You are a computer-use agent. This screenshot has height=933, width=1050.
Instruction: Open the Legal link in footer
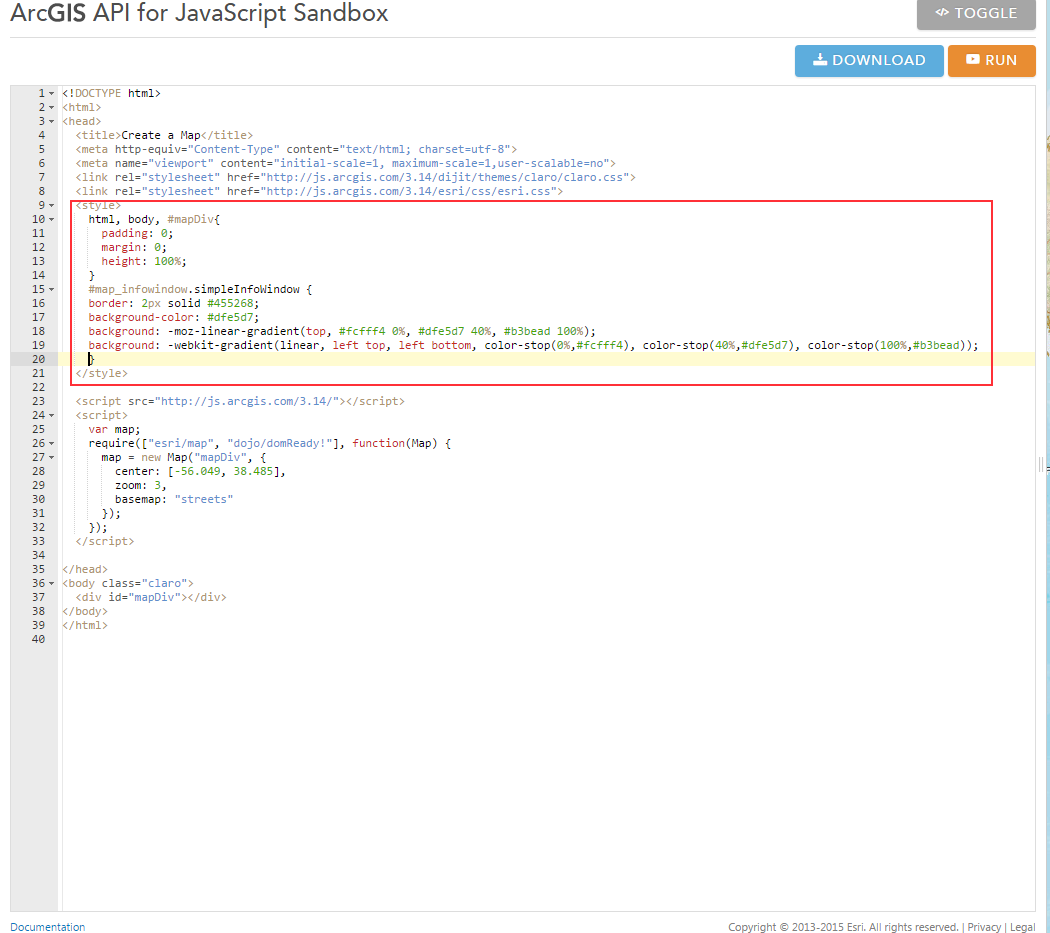(1023, 927)
